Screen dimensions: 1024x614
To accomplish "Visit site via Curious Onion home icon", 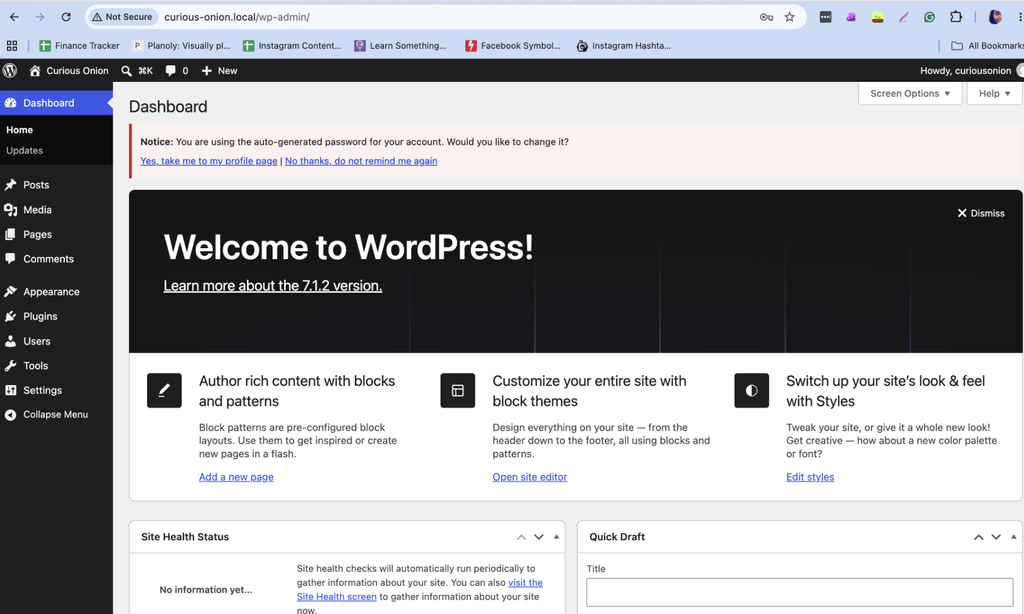I will tap(35, 71).
